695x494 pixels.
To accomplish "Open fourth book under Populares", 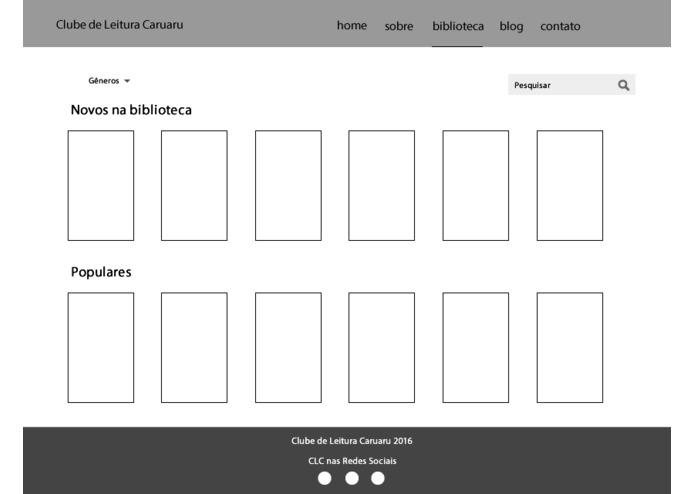I will coord(382,347).
